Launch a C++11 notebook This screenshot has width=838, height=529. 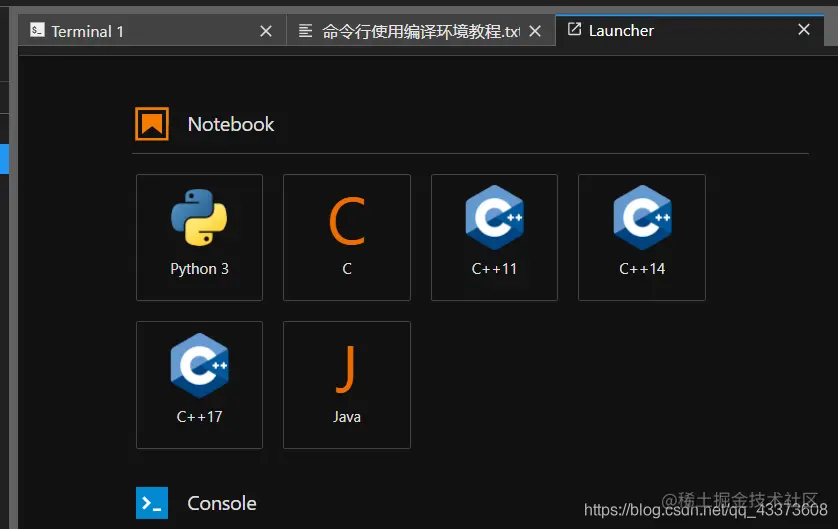[494, 237]
